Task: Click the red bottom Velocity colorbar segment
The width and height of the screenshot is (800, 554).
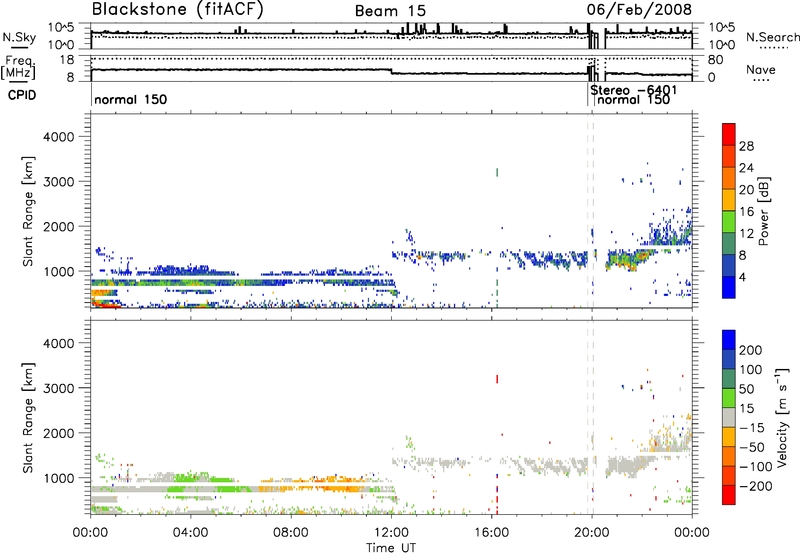Action: pos(729,495)
